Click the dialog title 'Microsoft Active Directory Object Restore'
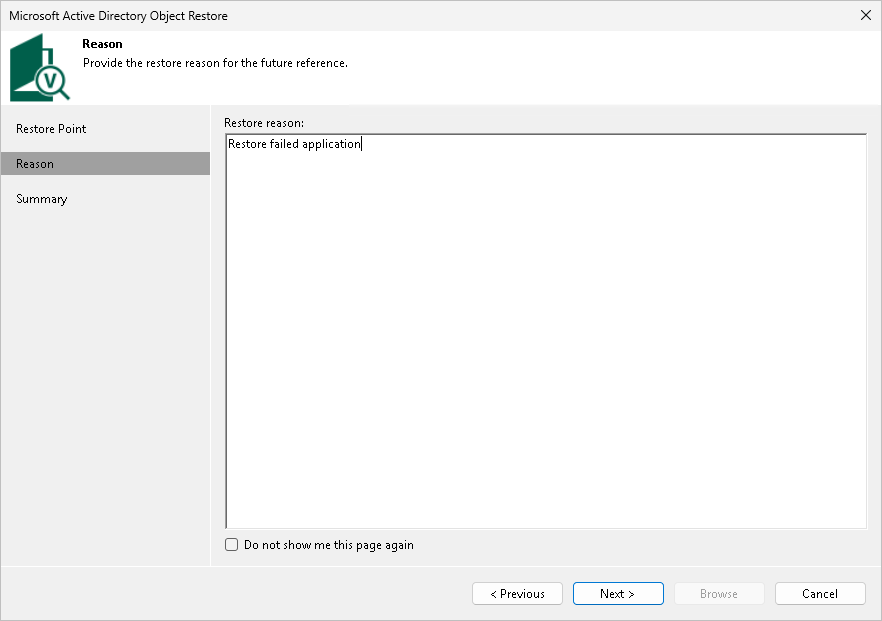Image resolution: width=882 pixels, height=621 pixels. (118, 16)
